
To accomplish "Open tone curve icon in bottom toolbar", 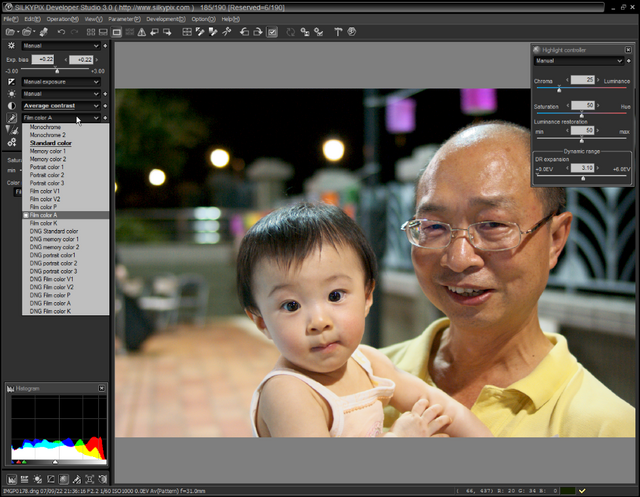I will click(51, 479).
